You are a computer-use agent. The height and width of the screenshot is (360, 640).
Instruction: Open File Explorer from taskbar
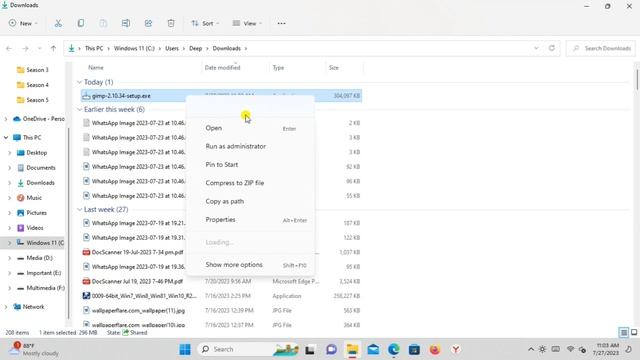click(352, 349)
